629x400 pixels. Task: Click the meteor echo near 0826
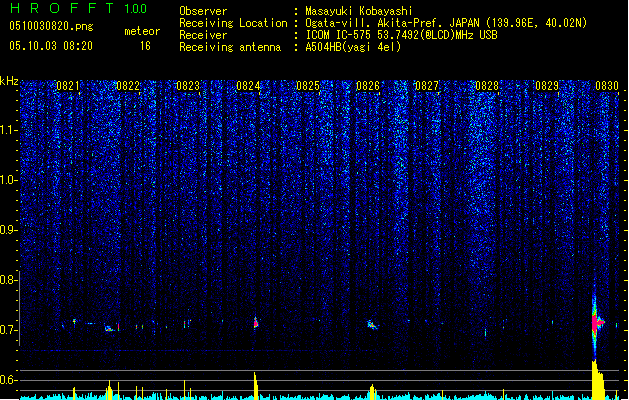coord(372,325)
